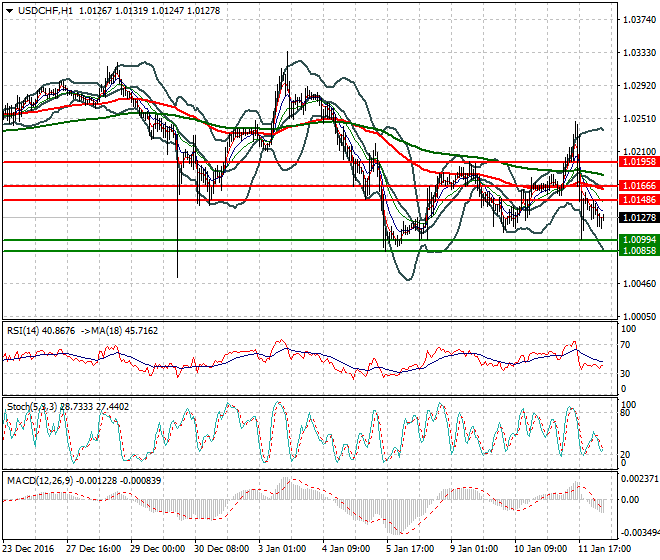The width and height of the screenshot is (660, 560).
Task: Click the green 1.00858 support label
Action: [639, 251]
